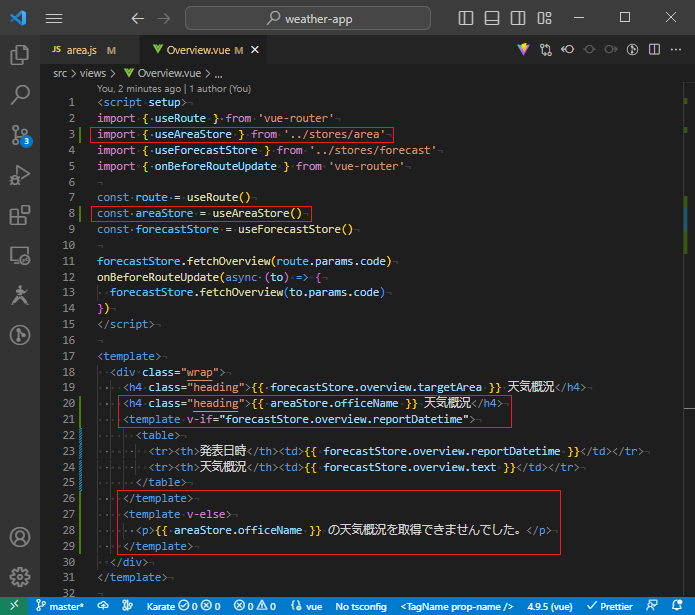
Task: Open the Run and Debug view
Action: [20, 175]
